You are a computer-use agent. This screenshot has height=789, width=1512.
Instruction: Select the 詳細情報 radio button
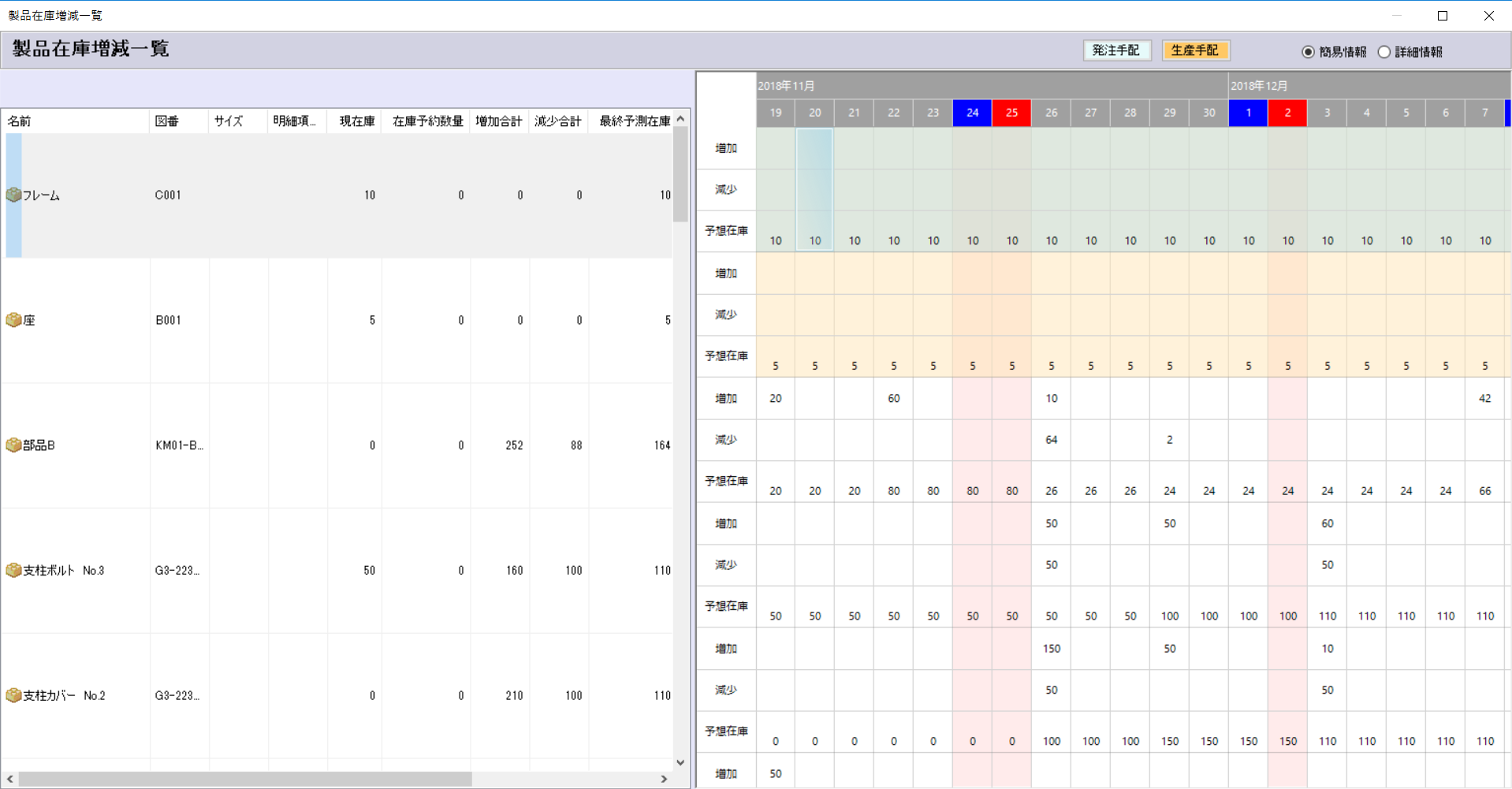1384,52
